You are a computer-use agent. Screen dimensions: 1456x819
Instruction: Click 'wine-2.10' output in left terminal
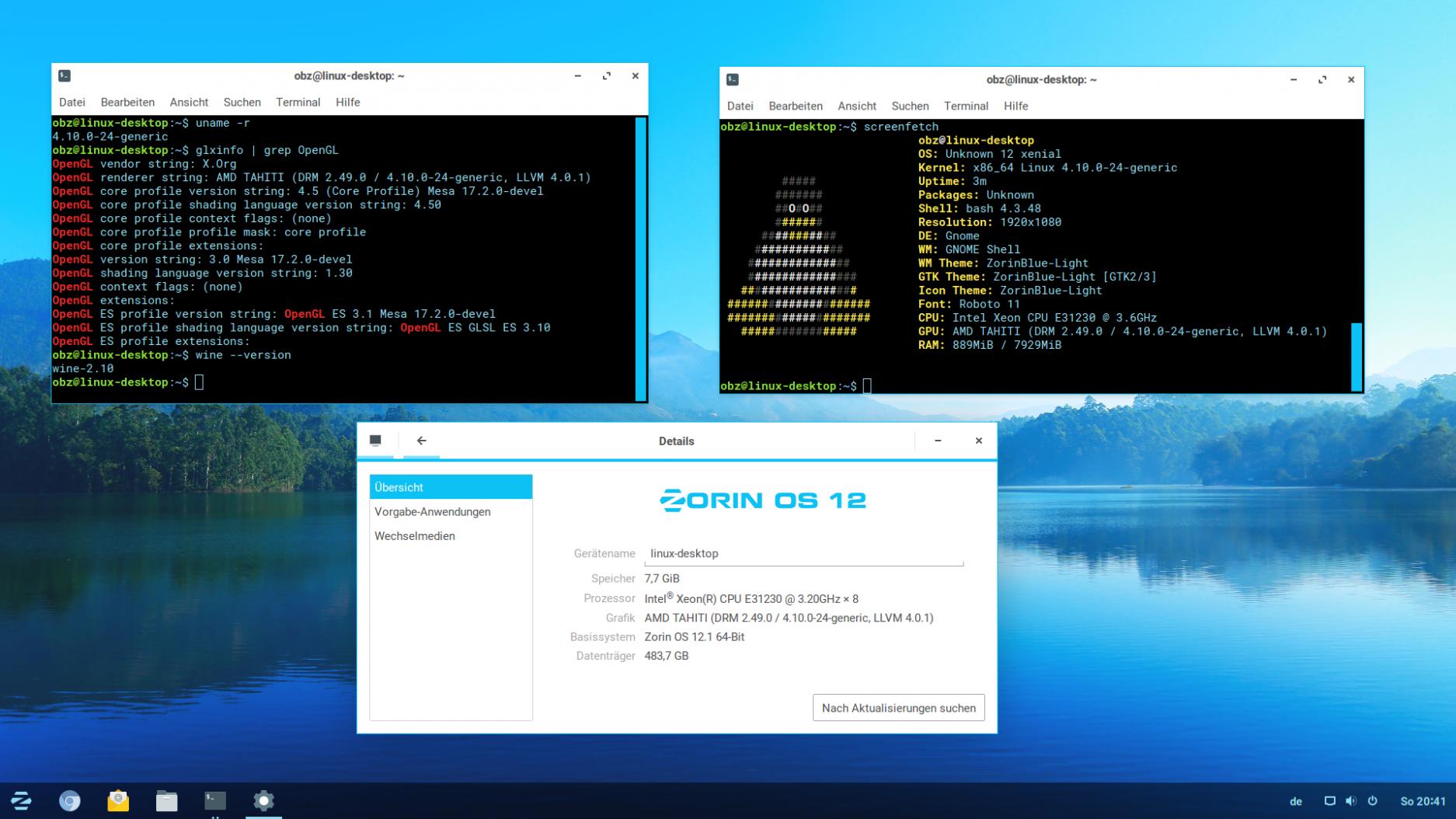(x=83, y=368)
